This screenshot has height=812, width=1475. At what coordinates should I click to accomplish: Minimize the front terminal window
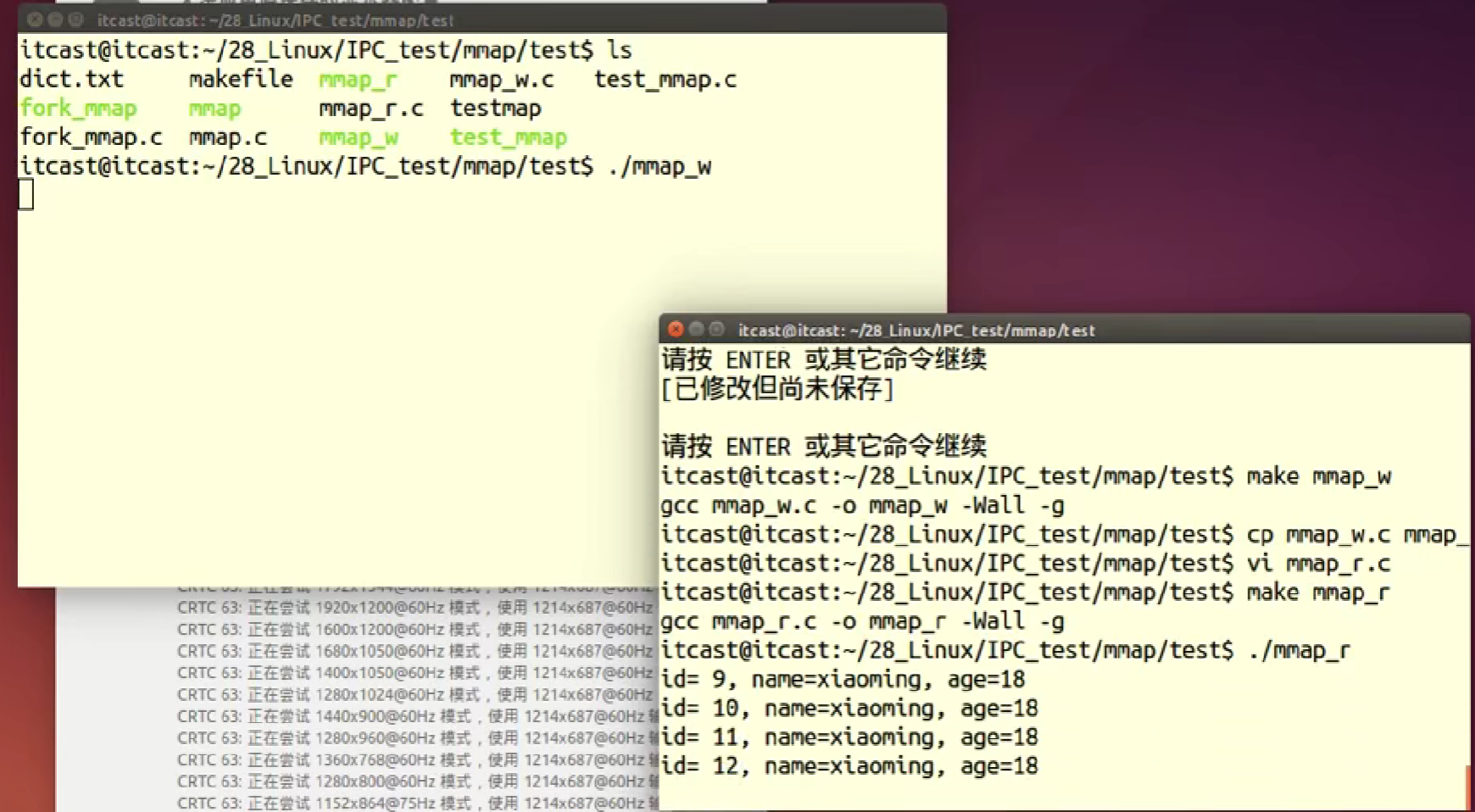click(x=697, y=329)
